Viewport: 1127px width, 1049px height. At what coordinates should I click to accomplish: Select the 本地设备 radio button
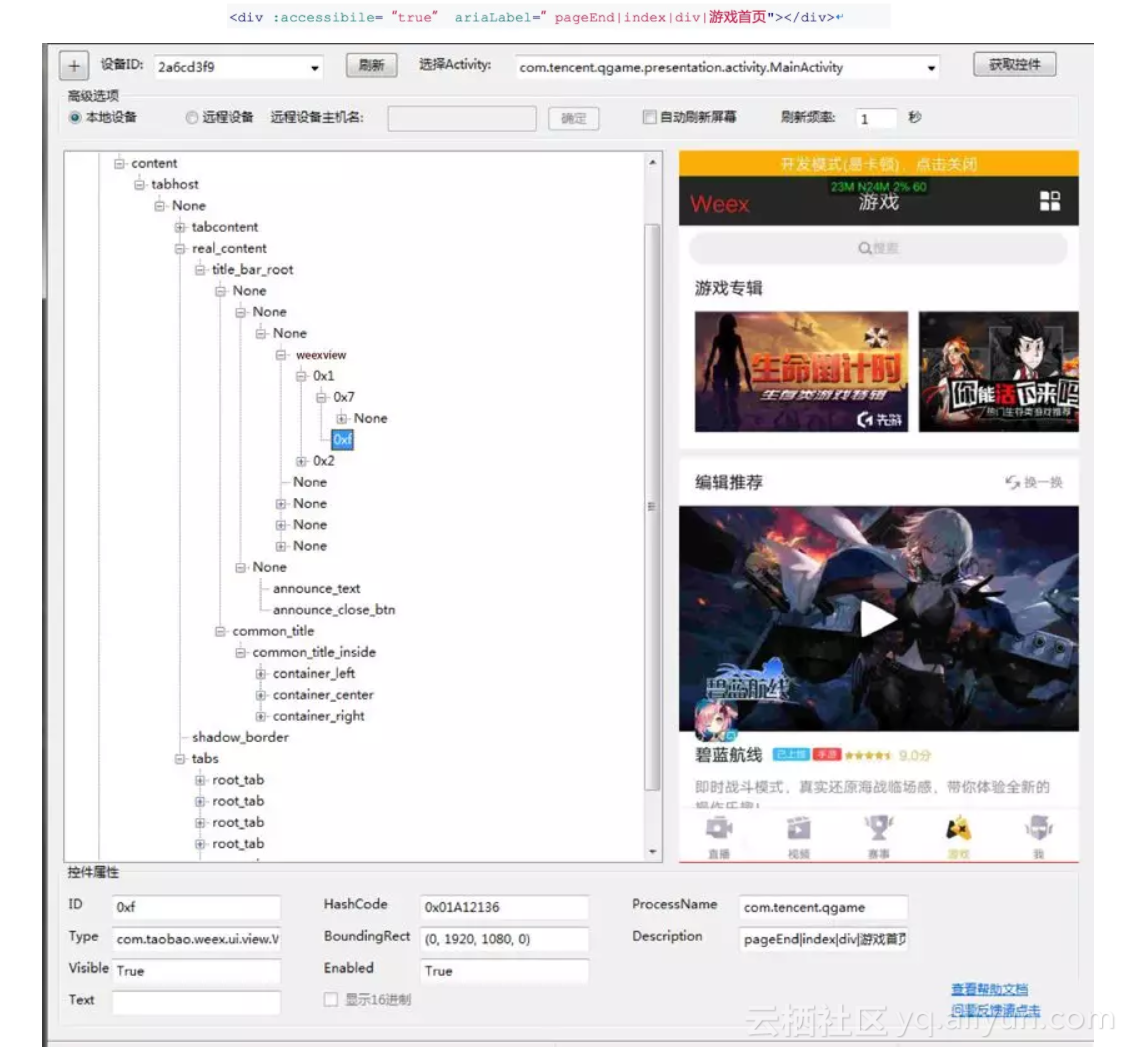(75, 117)
